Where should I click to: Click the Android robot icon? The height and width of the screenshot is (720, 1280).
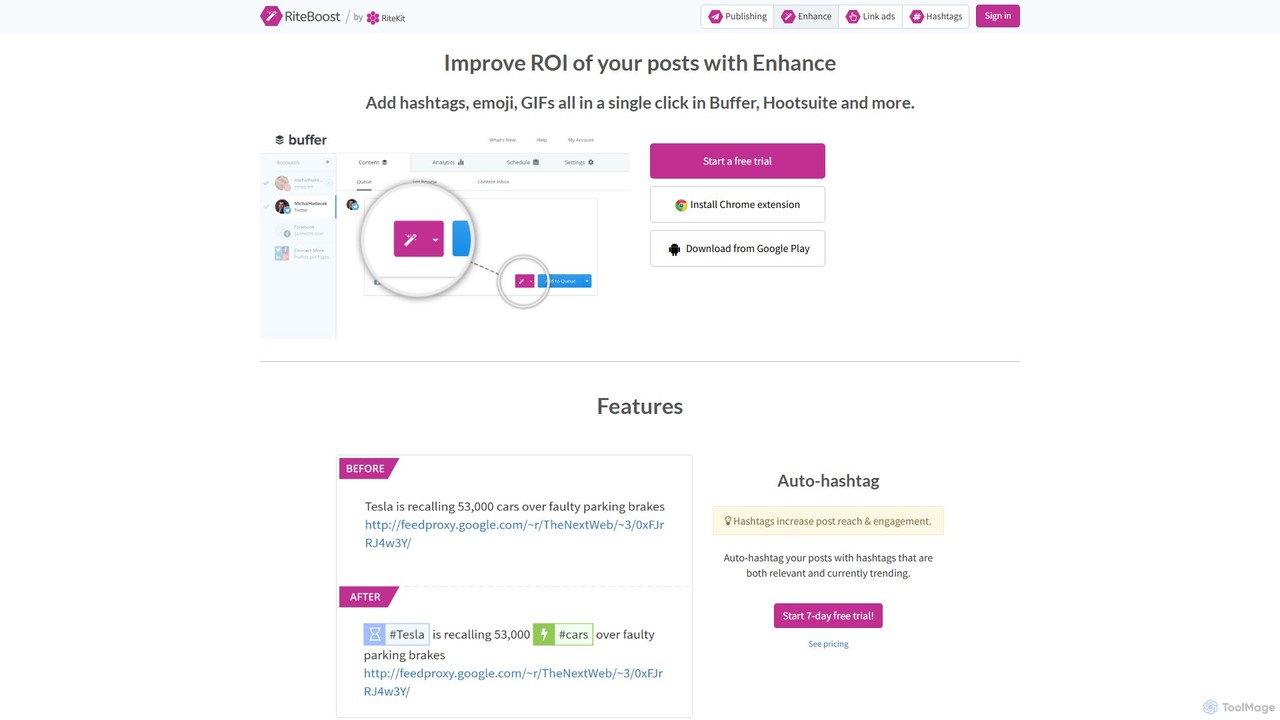(x=674, y=249)
